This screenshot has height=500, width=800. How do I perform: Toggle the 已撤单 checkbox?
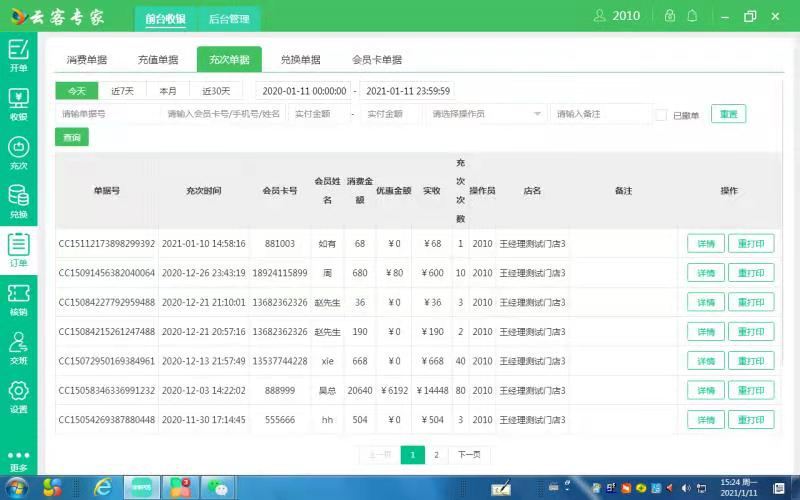pyautogui.click(x=661, y=115)
